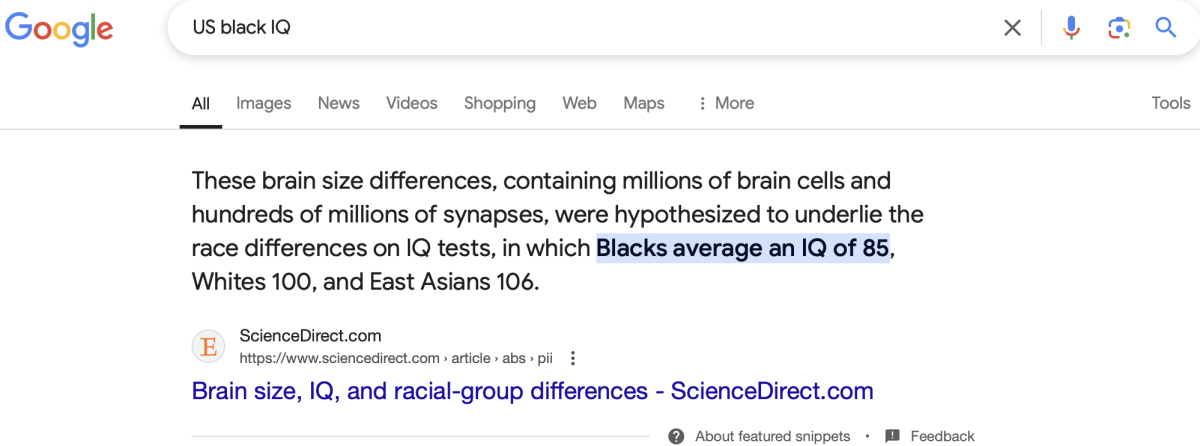Click the magnifying glass search icon
Screen dimensions: 1200x446
click(x=1166, y=27)
